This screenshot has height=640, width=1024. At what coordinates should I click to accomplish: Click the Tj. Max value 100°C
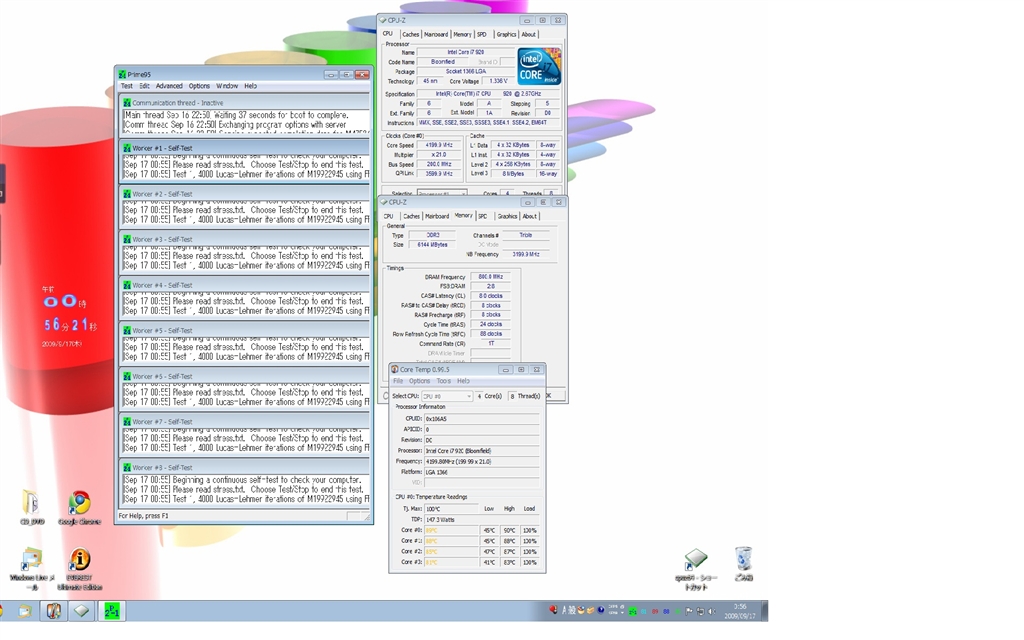click(x=451, y=509)
